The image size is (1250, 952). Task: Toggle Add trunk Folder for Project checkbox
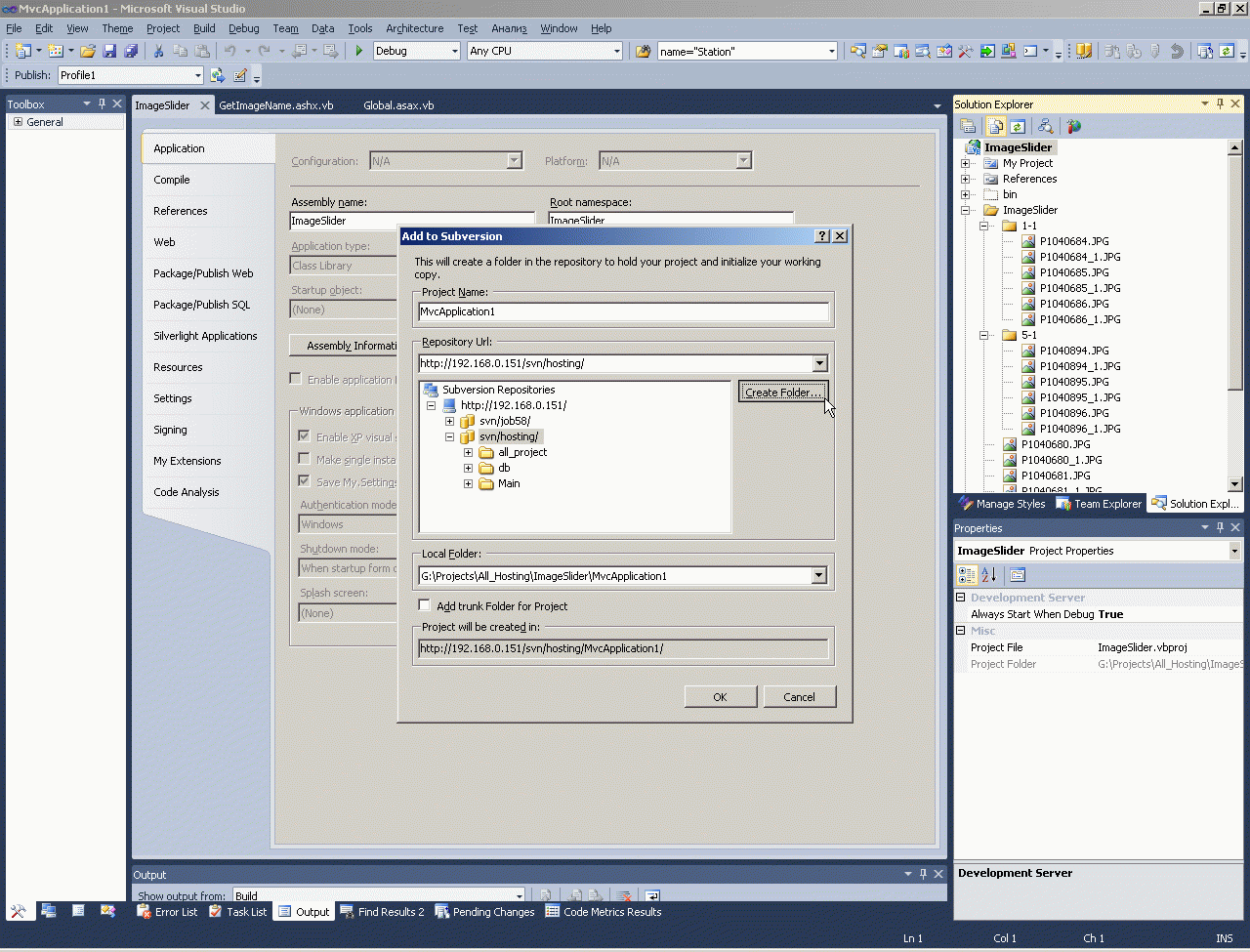coord(424,605)
